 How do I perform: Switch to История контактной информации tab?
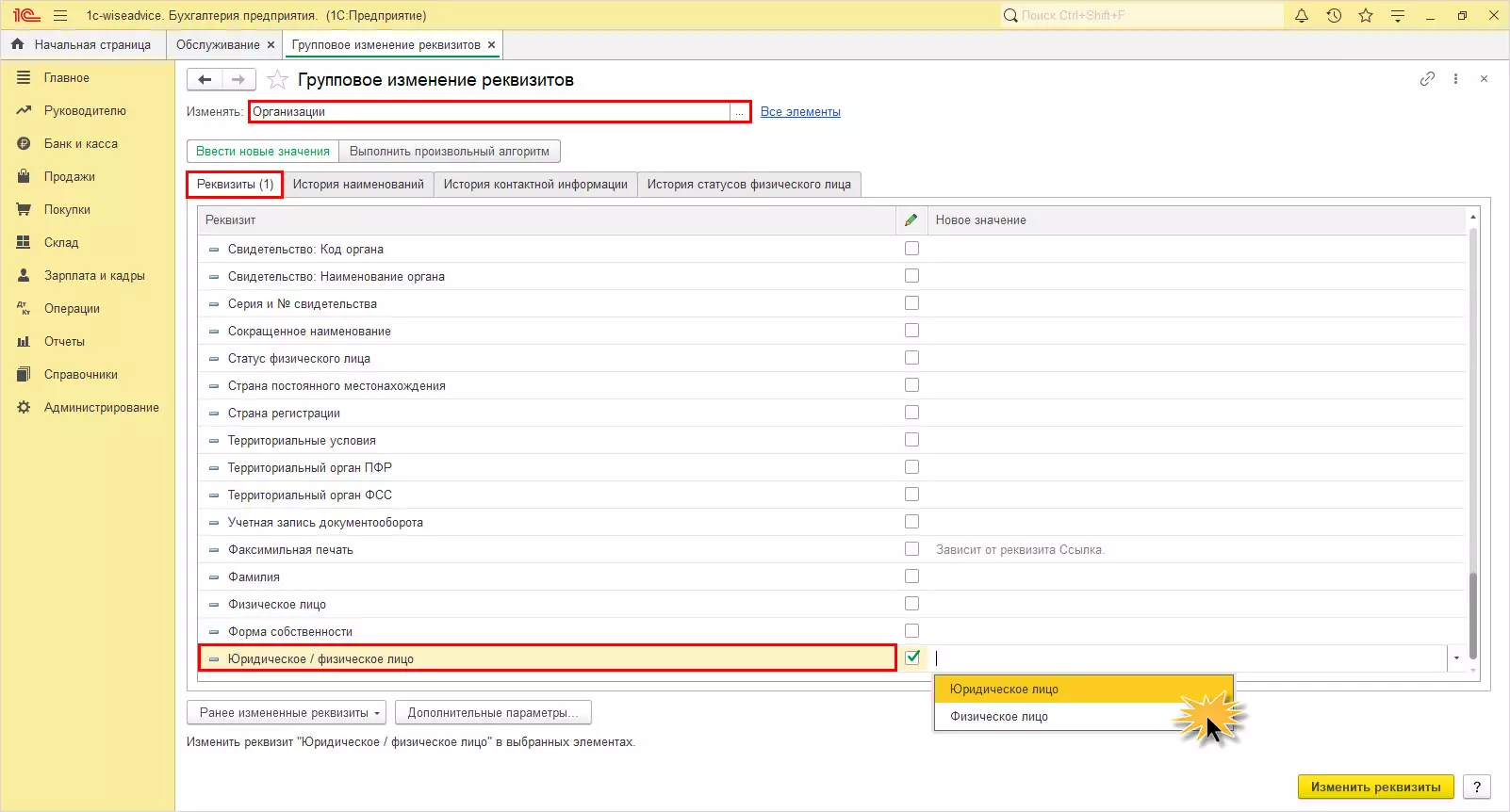point(535,185)
